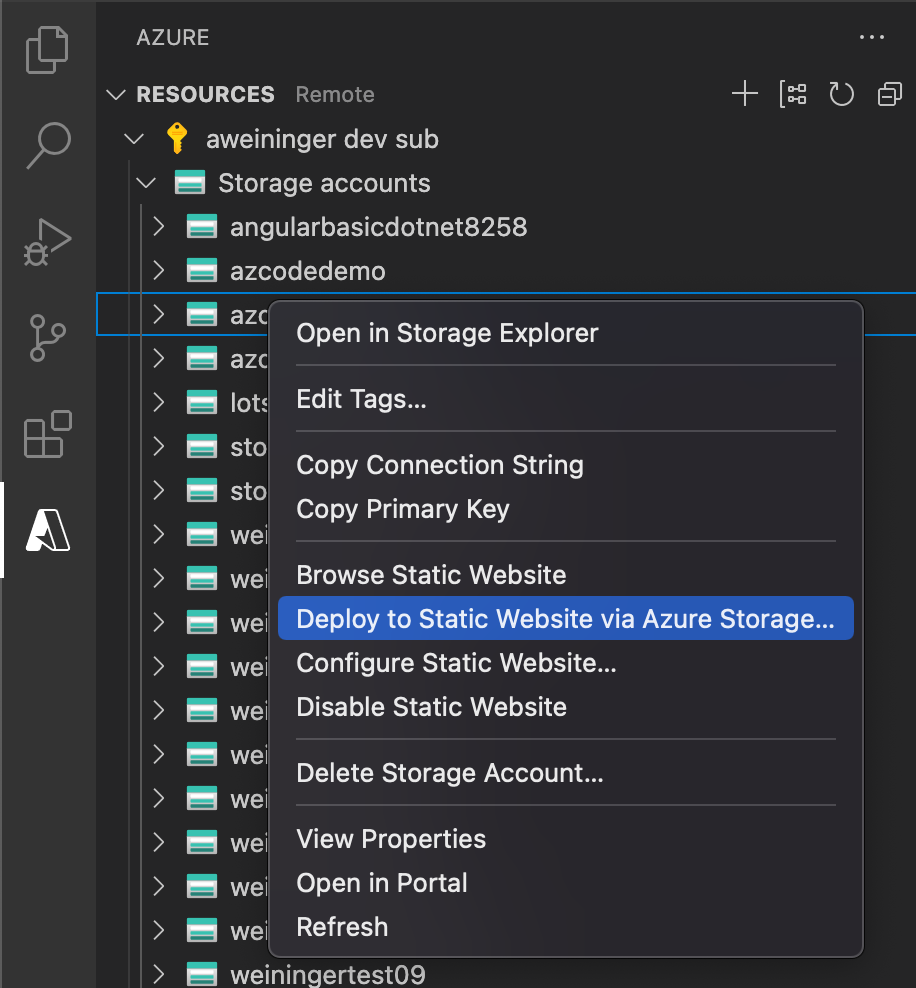916x988 pixels.
Task: Click the storage icon for angularbasicdotnet8258
Action: [202, 227]
